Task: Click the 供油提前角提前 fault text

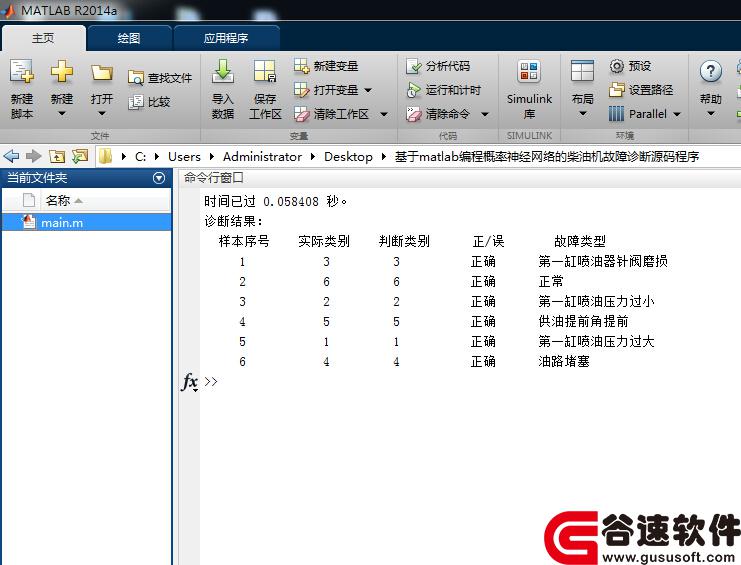Action: (583, 322)
